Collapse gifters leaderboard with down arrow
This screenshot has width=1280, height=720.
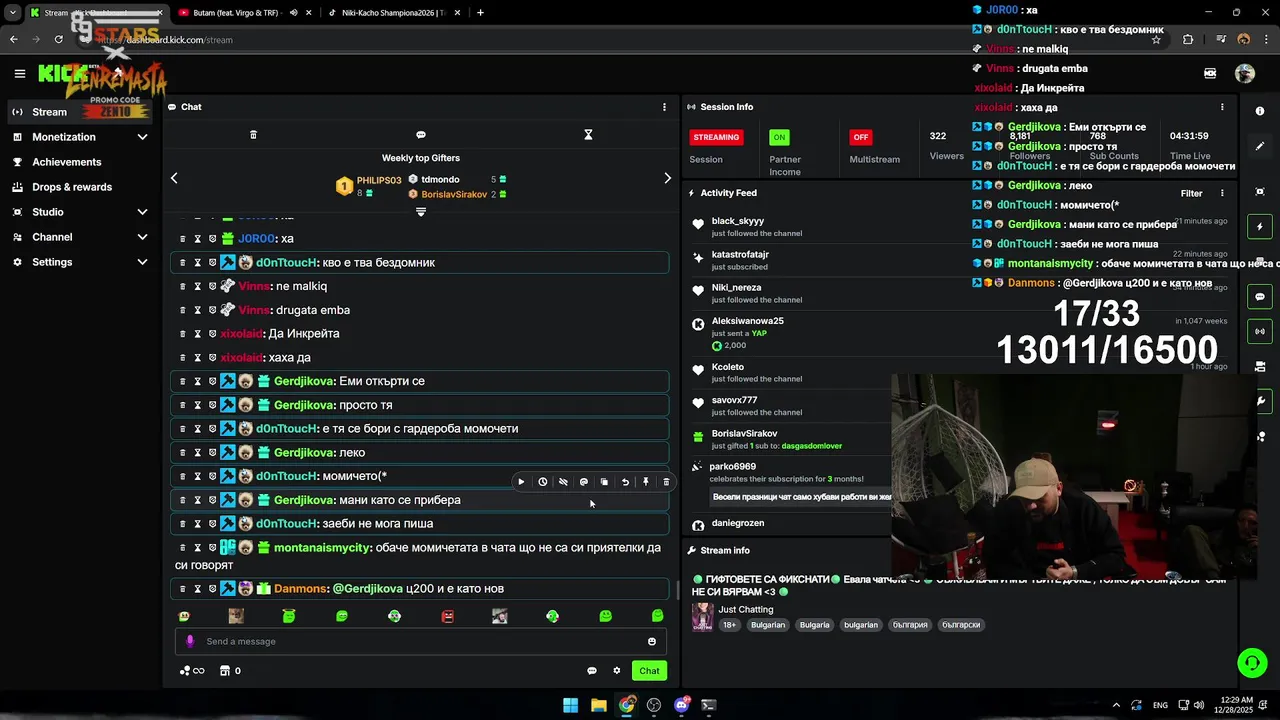pyautogui.click(x=421, y=212)
